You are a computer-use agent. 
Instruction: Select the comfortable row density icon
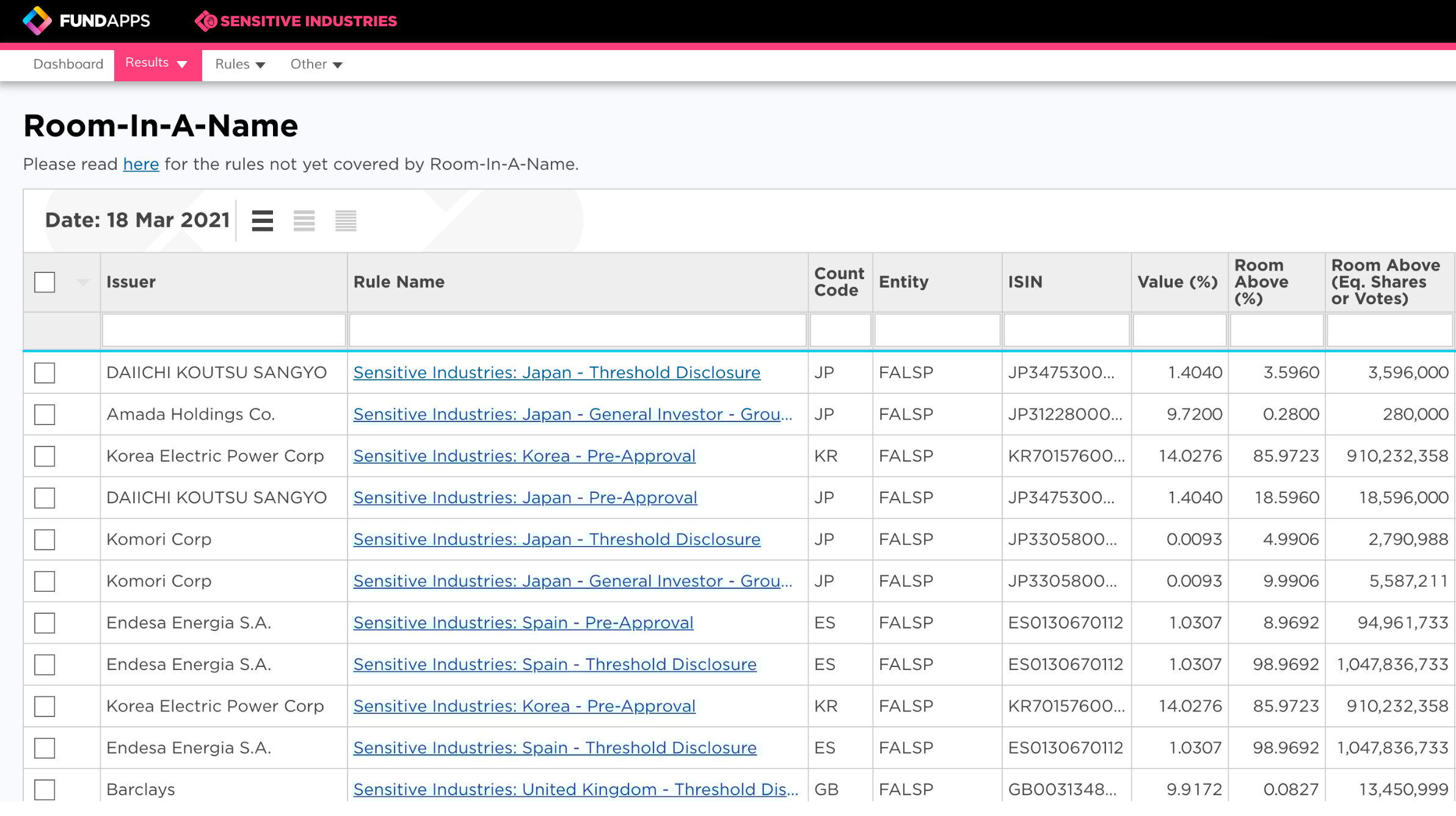click(x=263, y=220)
